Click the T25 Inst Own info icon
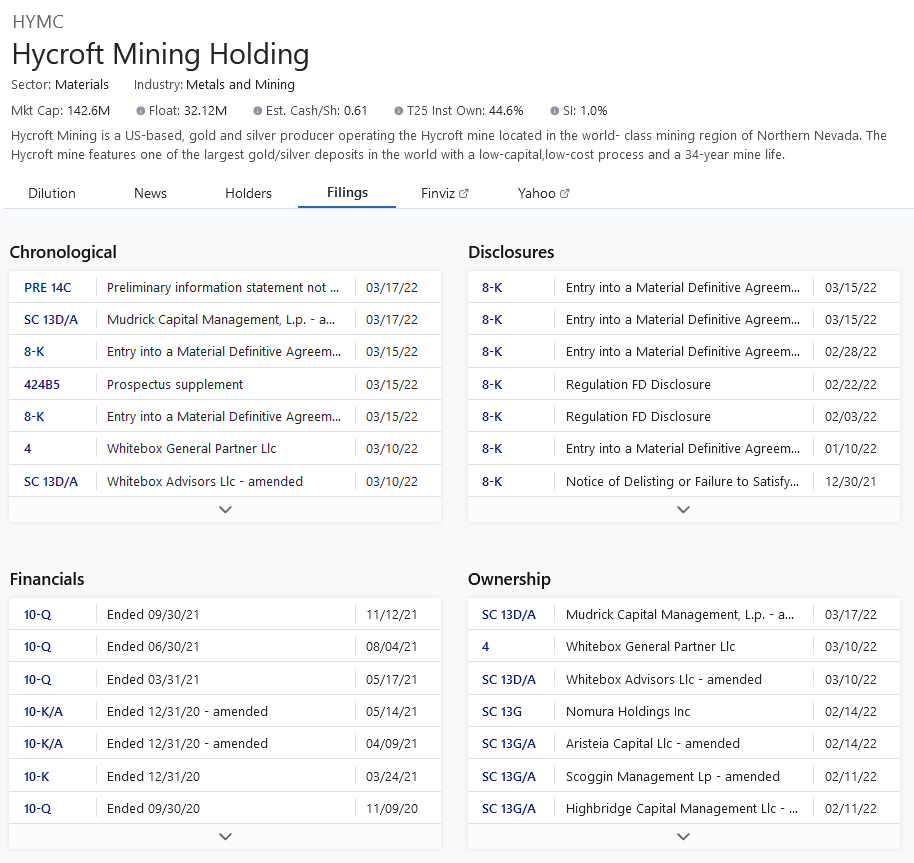914x863 pixels. 399,111
